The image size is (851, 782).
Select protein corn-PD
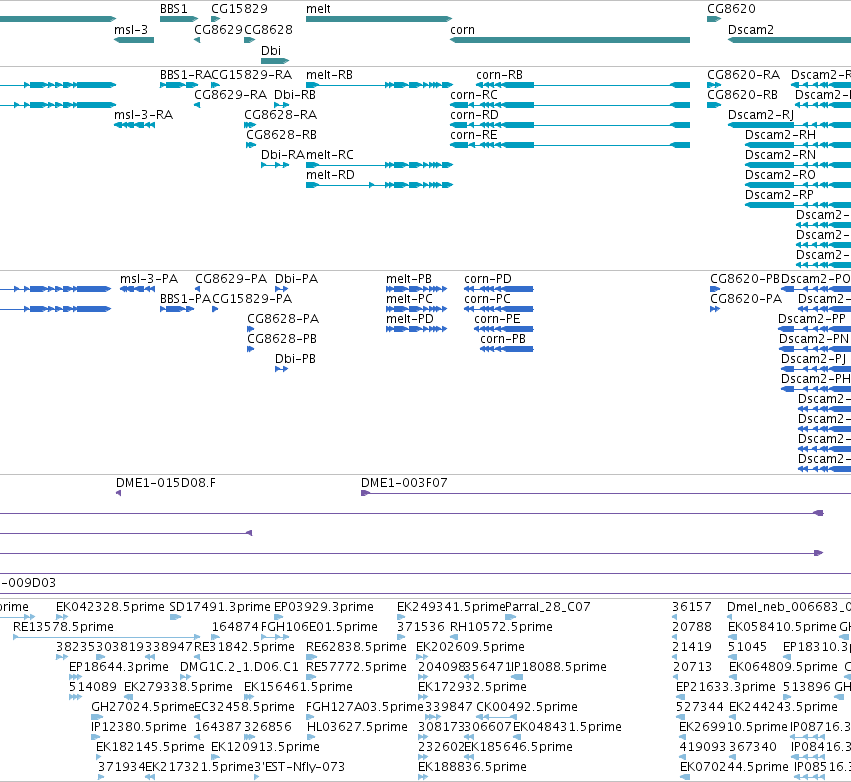(499, 289)
